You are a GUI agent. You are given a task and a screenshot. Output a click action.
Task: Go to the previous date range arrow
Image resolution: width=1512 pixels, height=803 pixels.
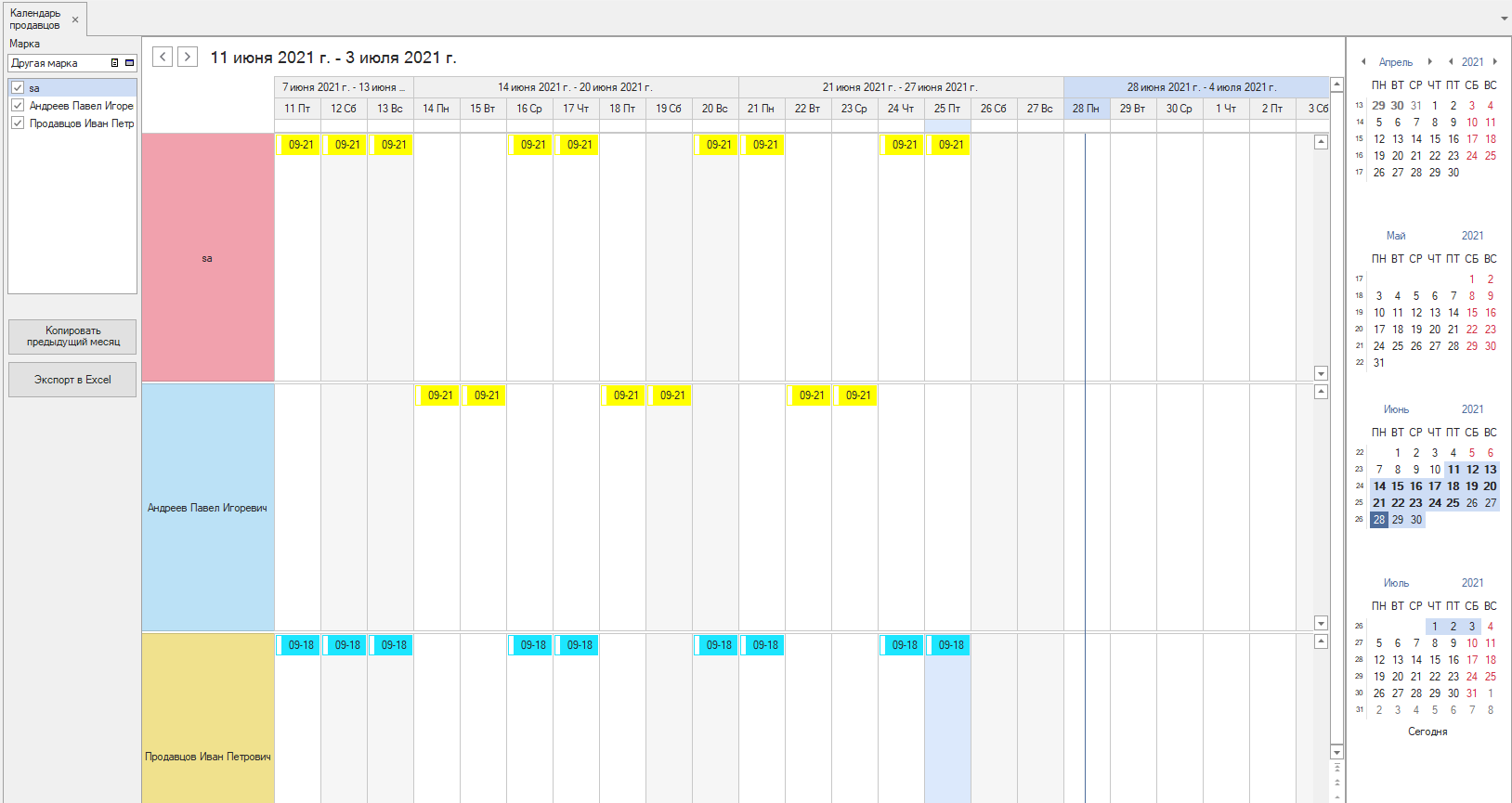(x=163, y=57)
